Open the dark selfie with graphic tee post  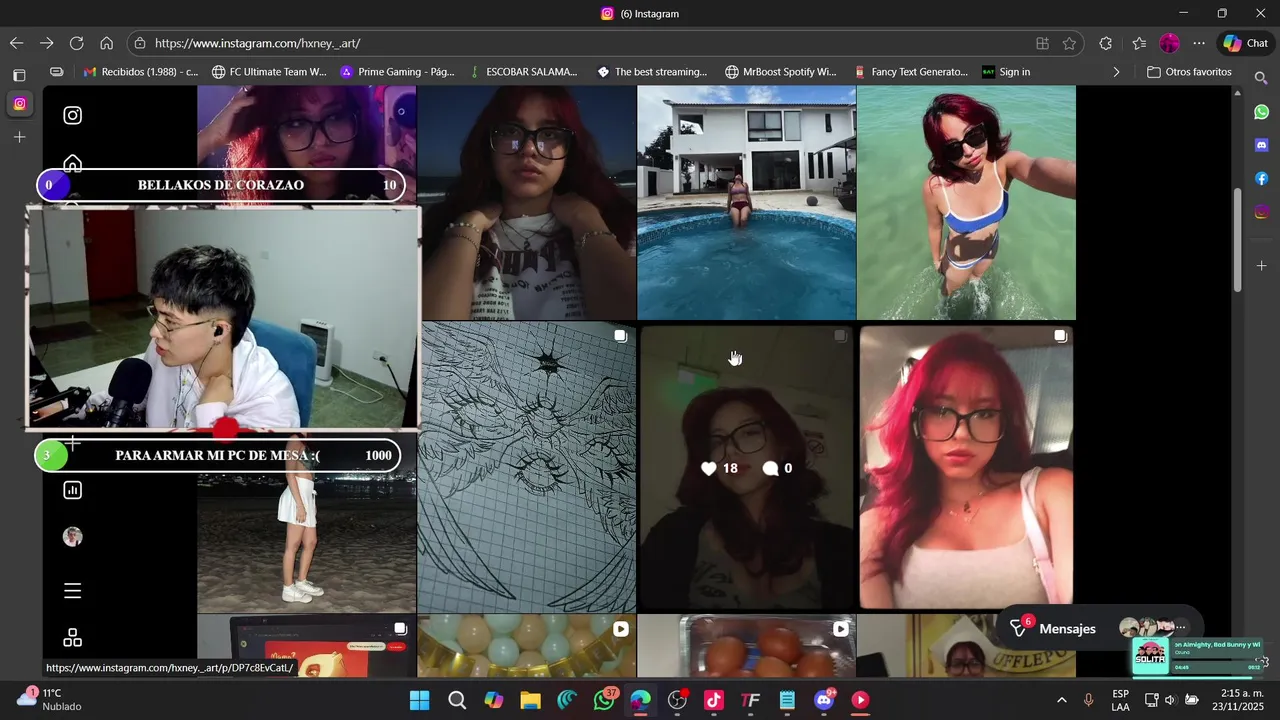526,202
